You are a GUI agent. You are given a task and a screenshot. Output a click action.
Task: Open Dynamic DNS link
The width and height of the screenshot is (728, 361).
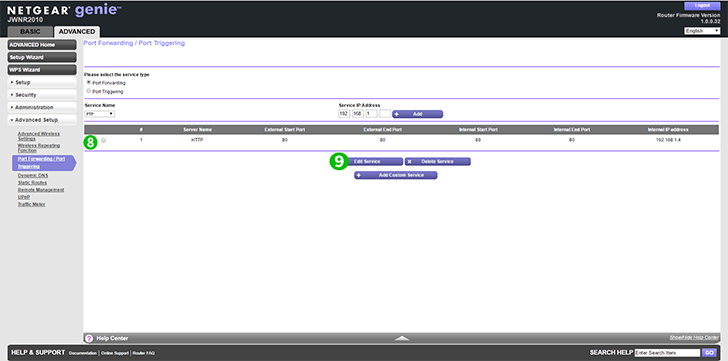pos(32,175)
